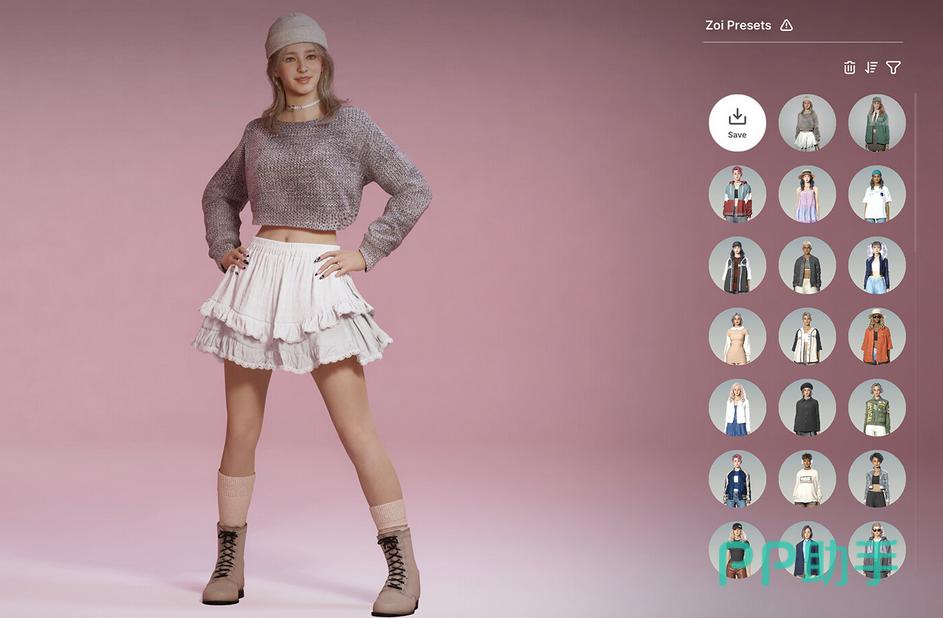Save the current Zoi as a preset
This screenshot has width=943, height=618.
point(737,123)
